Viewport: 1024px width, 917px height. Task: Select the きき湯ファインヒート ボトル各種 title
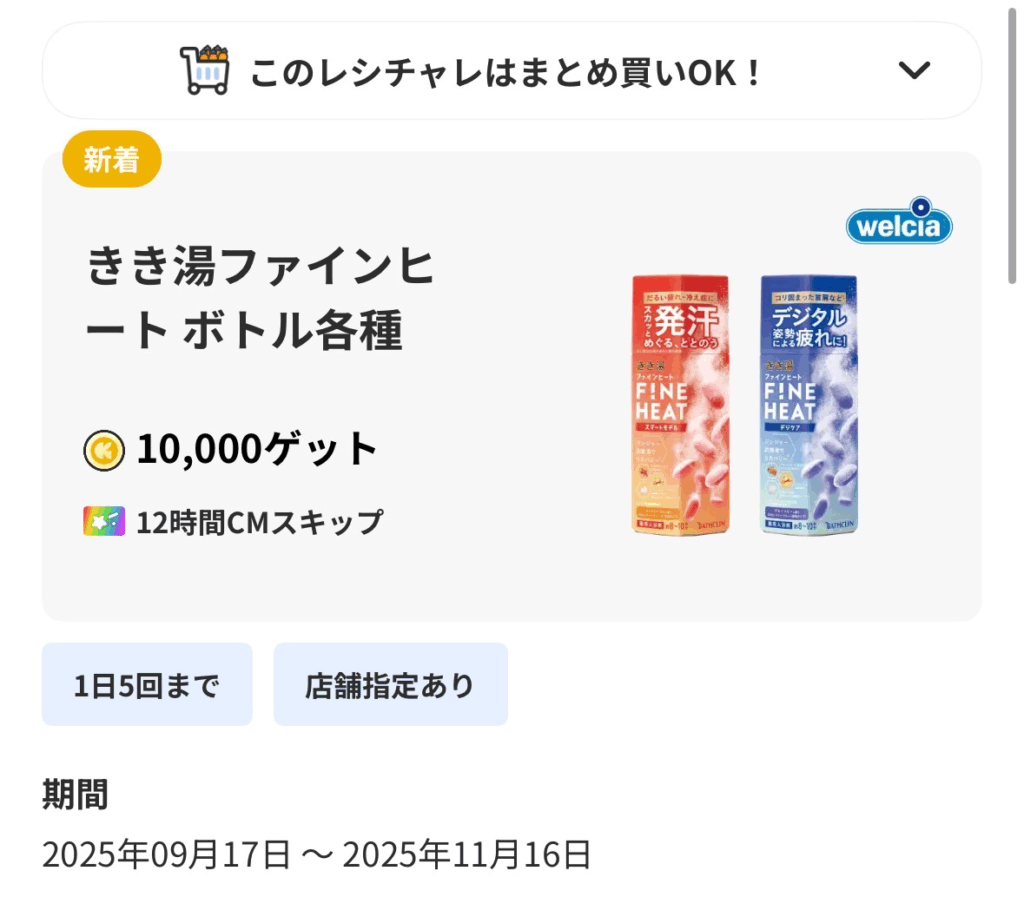(x=262, y=300)
